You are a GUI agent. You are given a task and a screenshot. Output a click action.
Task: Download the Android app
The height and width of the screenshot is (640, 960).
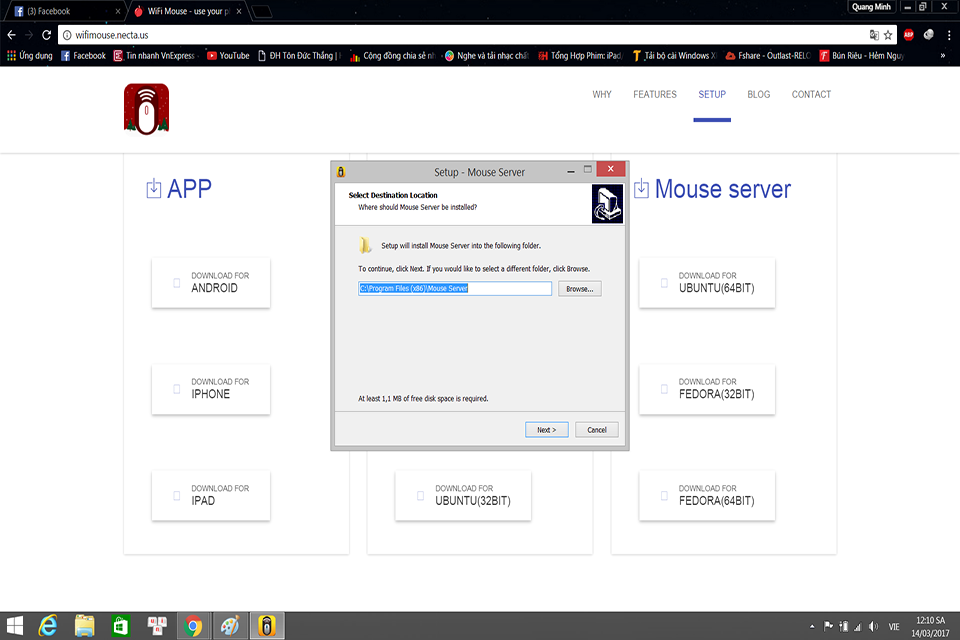(x=211, y=283)
